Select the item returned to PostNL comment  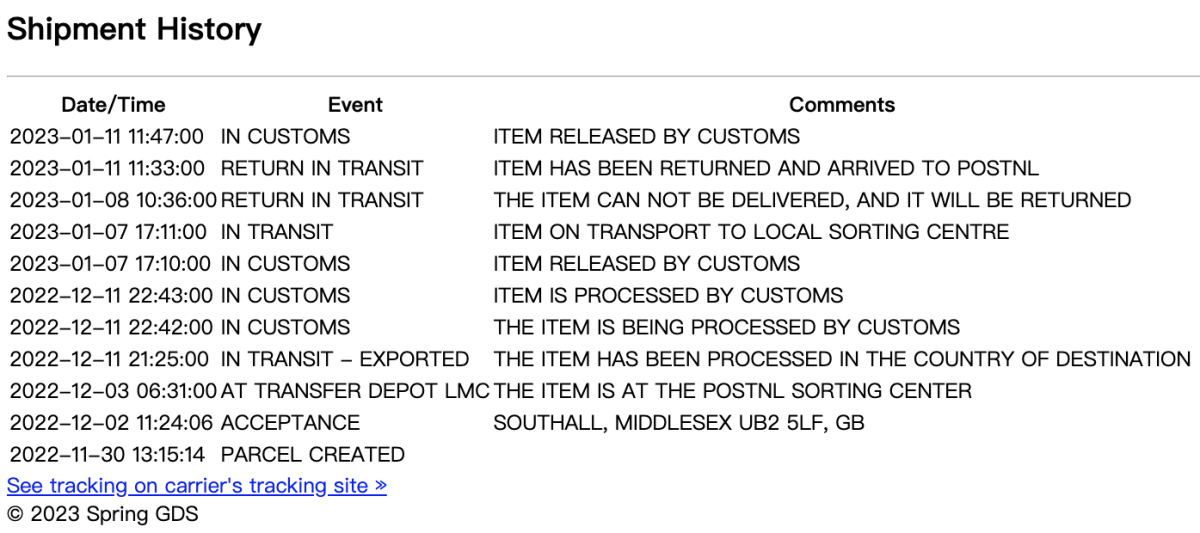tap(766, 168)
